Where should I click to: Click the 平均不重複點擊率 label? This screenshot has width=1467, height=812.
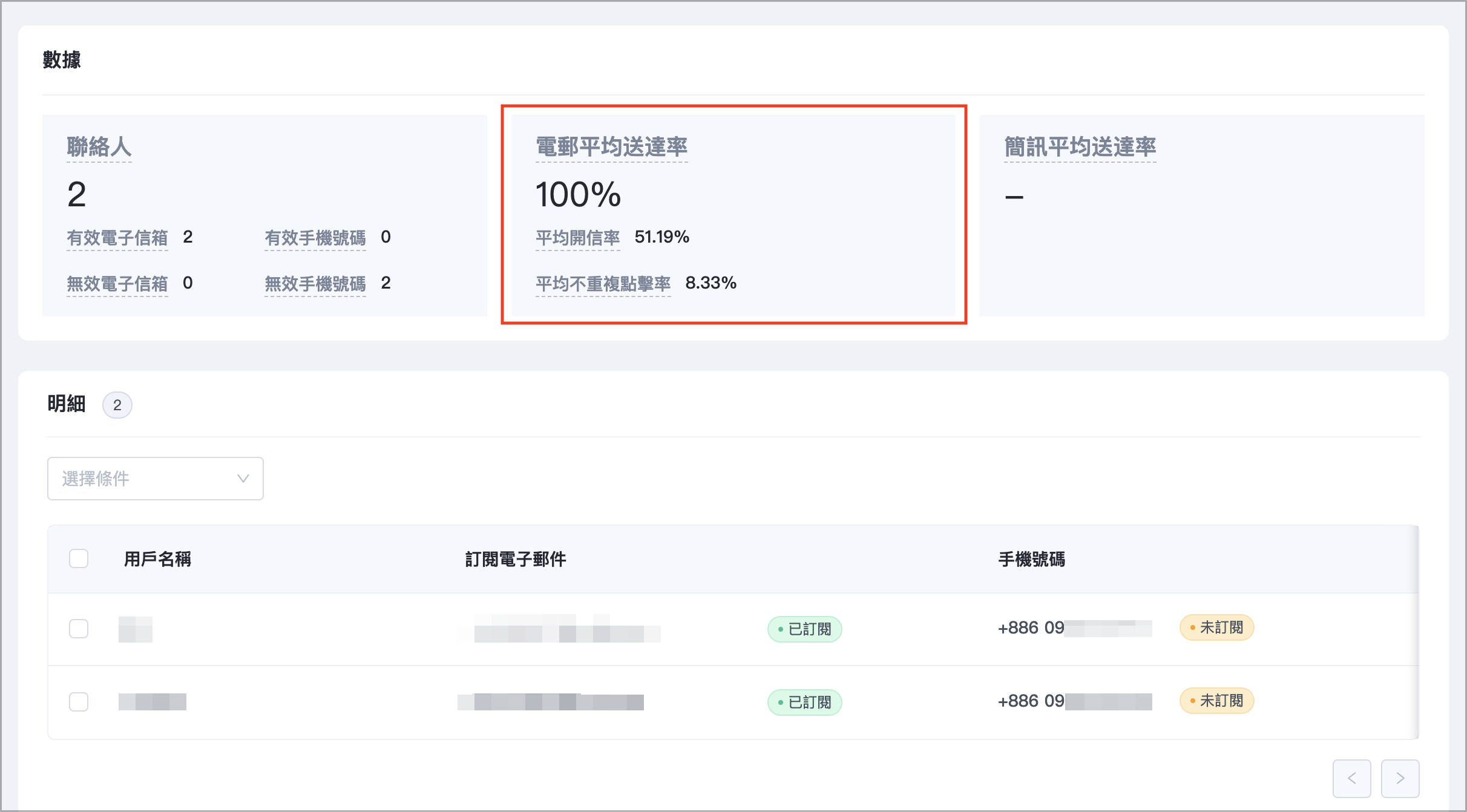click(603, 284)
